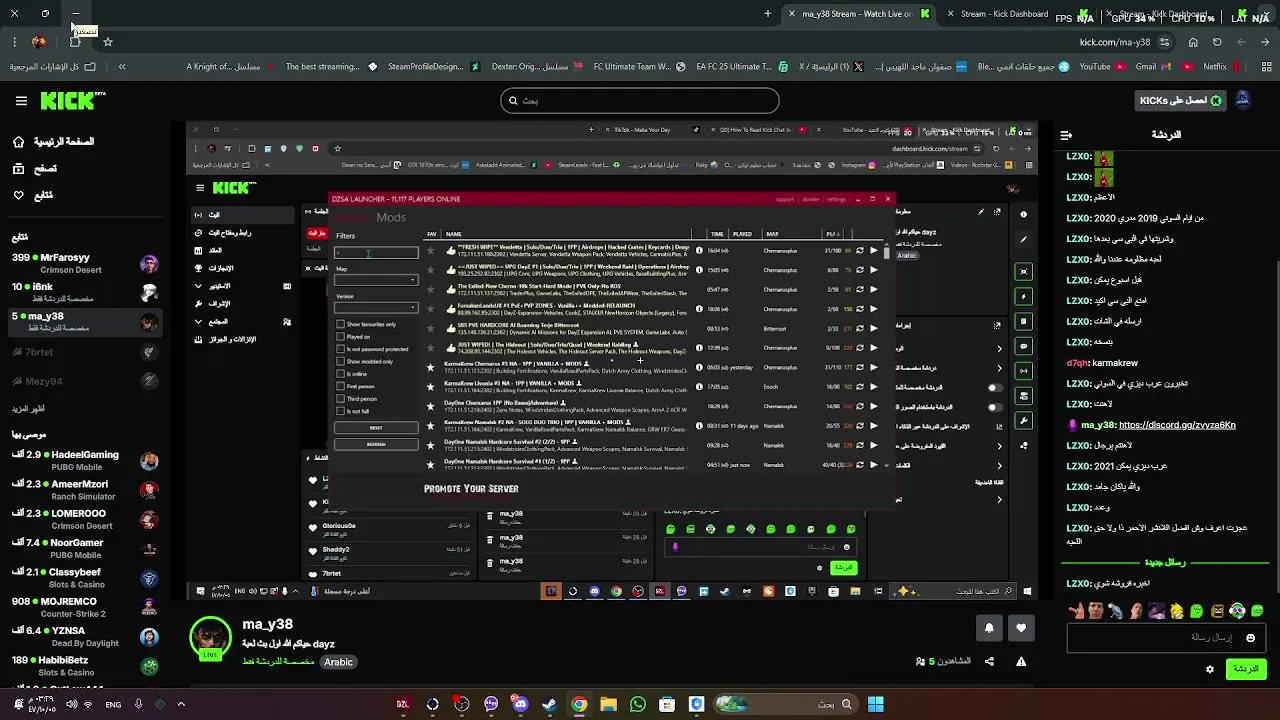Collapse the chat panel icon
The image size is (1280, 720).
tap(1066, 135)
